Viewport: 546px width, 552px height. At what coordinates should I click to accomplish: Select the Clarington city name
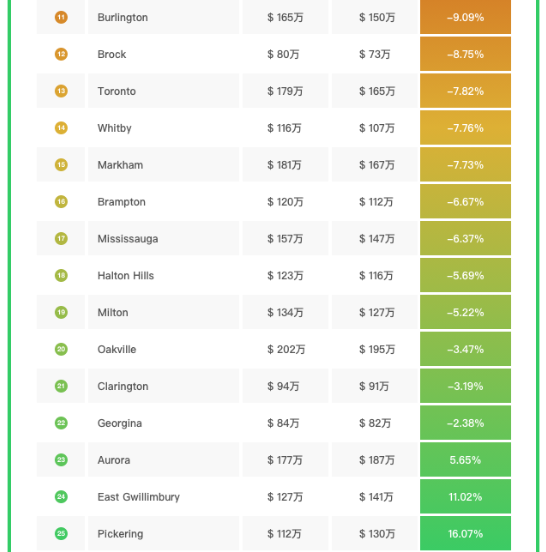(x=123, y=387)
